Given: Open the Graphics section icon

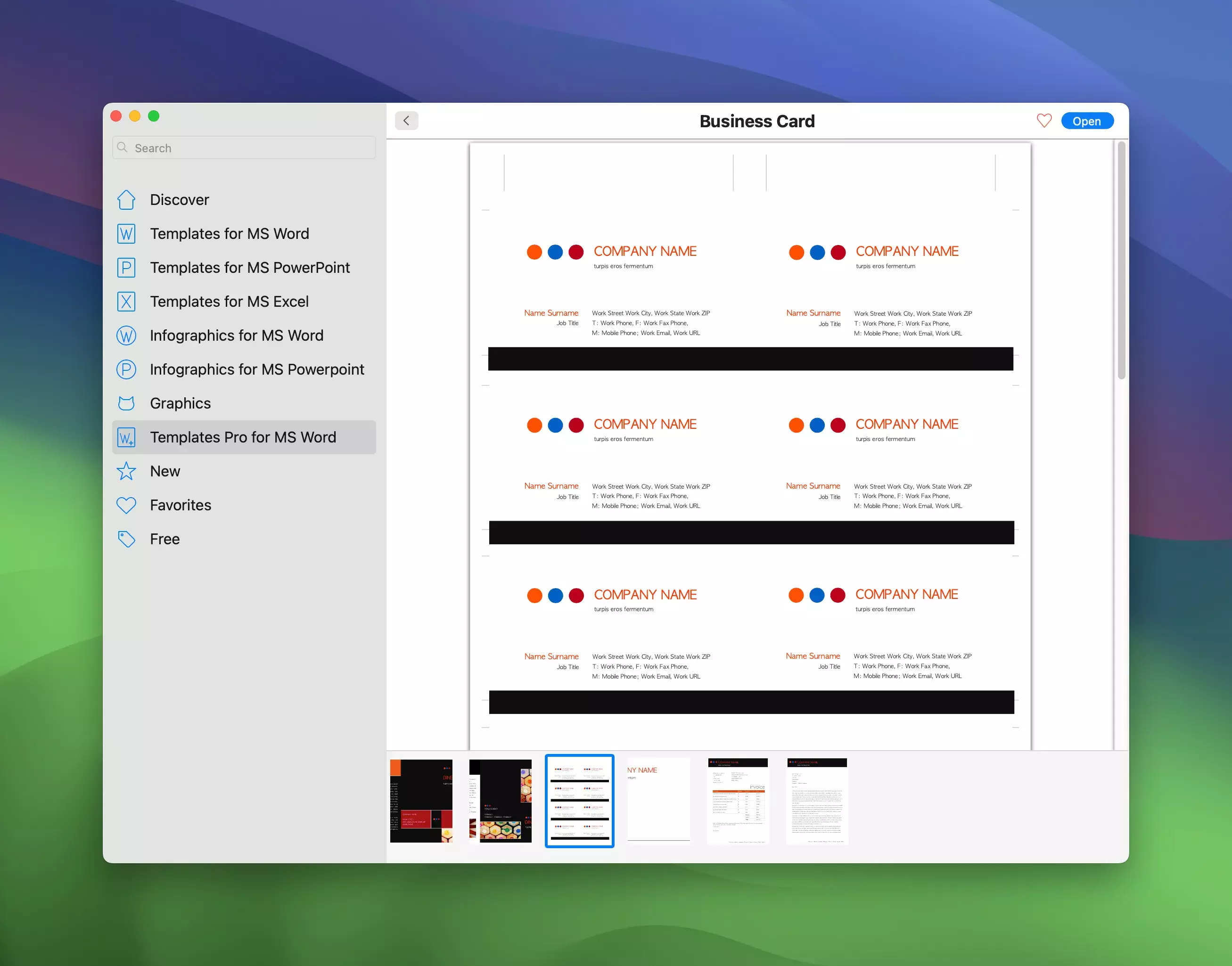Looking at the screenshot, I should (x=126, y=403).
